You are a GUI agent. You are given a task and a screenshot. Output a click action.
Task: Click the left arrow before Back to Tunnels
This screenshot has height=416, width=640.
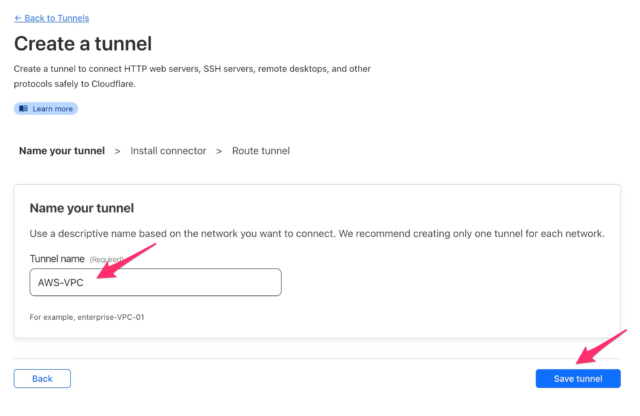(x=17, y=19)
